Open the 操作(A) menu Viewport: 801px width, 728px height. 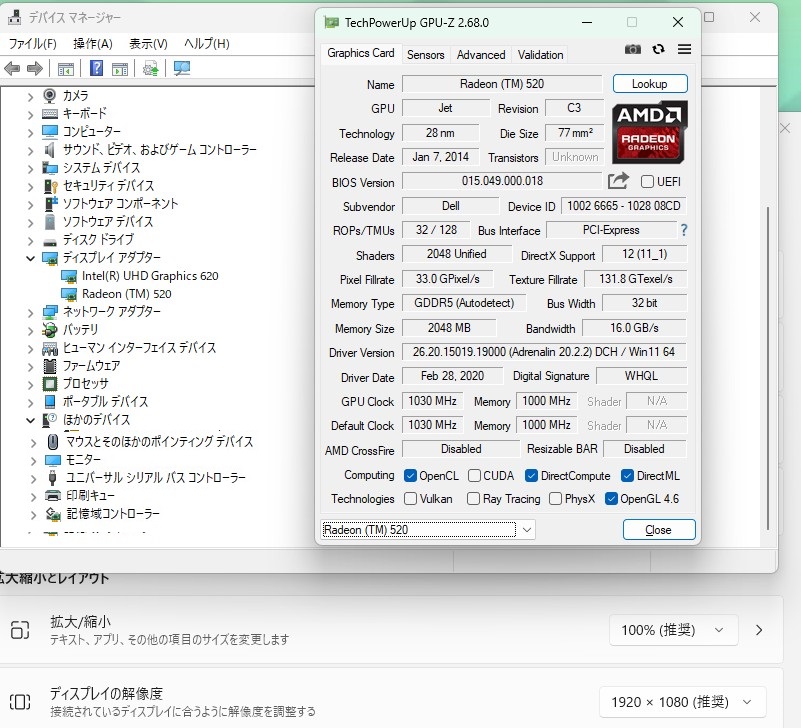click(92, 44)
